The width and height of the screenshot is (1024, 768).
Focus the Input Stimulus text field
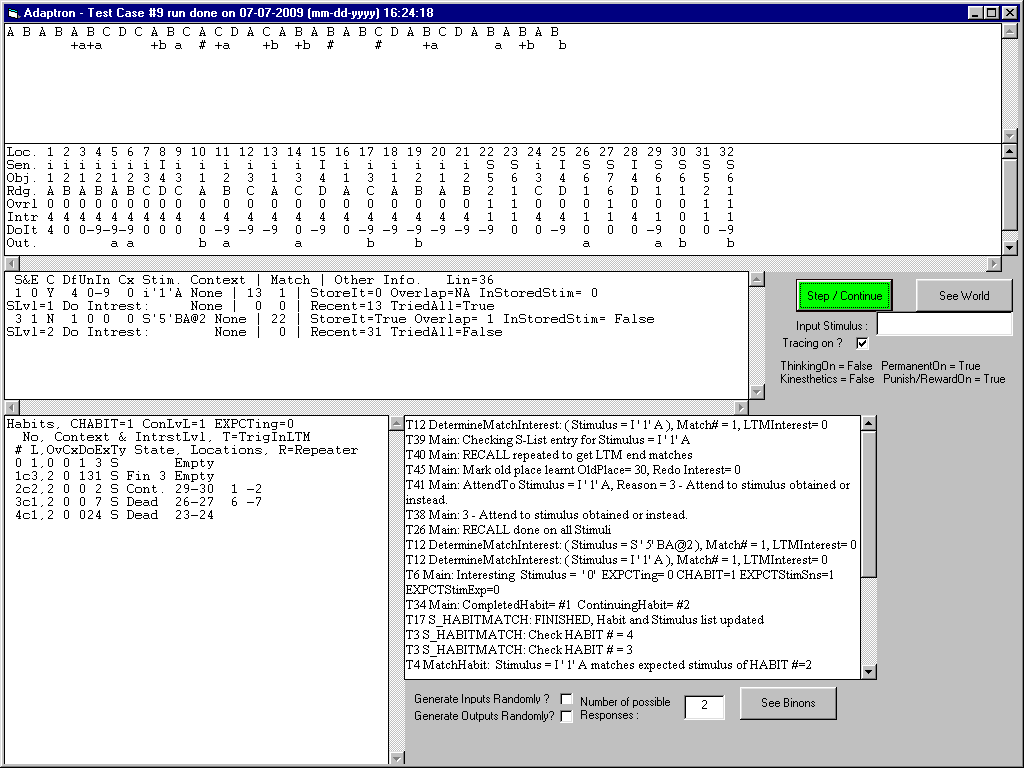(944, 325)
